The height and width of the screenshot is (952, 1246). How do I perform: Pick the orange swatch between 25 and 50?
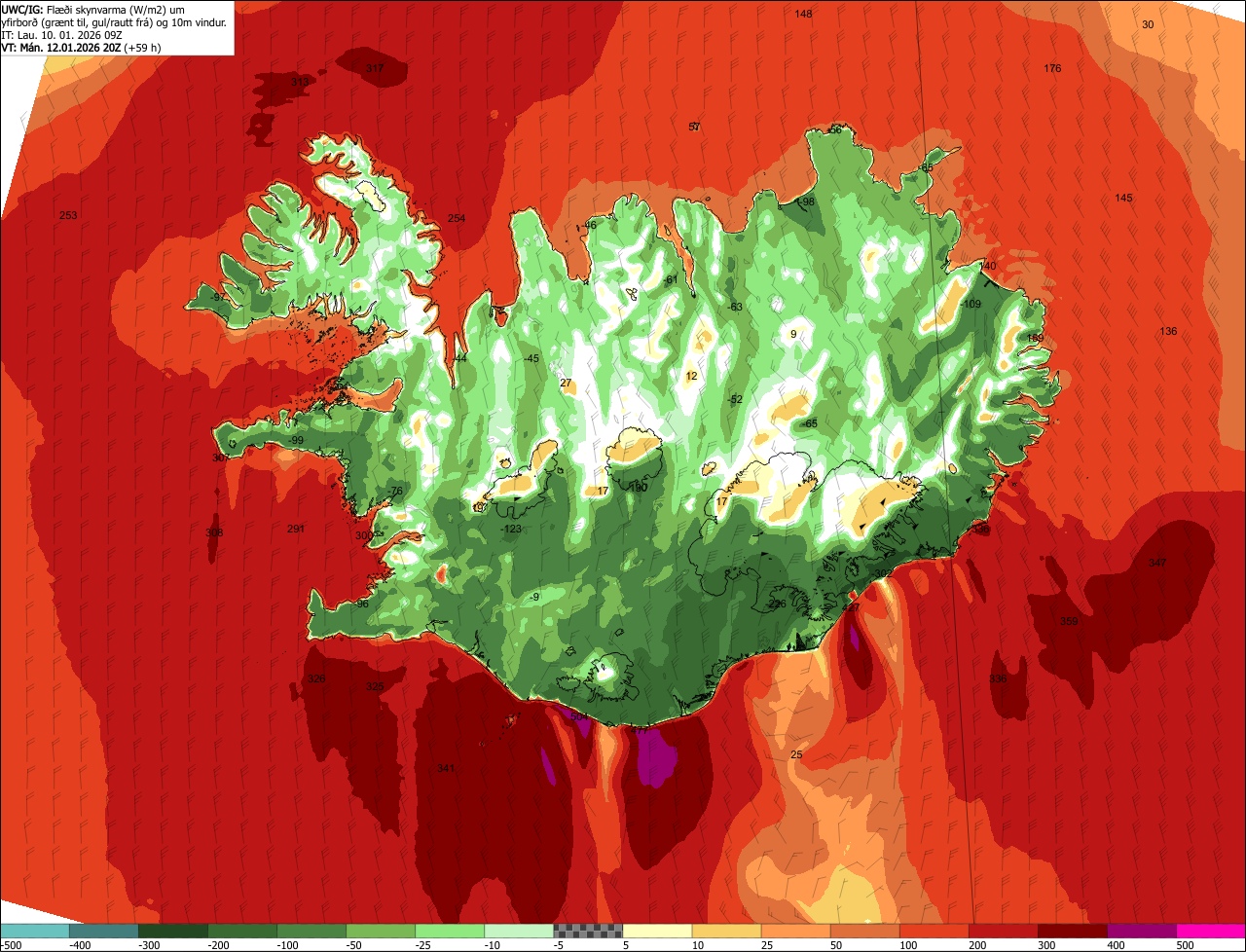(x=794, y=931)
